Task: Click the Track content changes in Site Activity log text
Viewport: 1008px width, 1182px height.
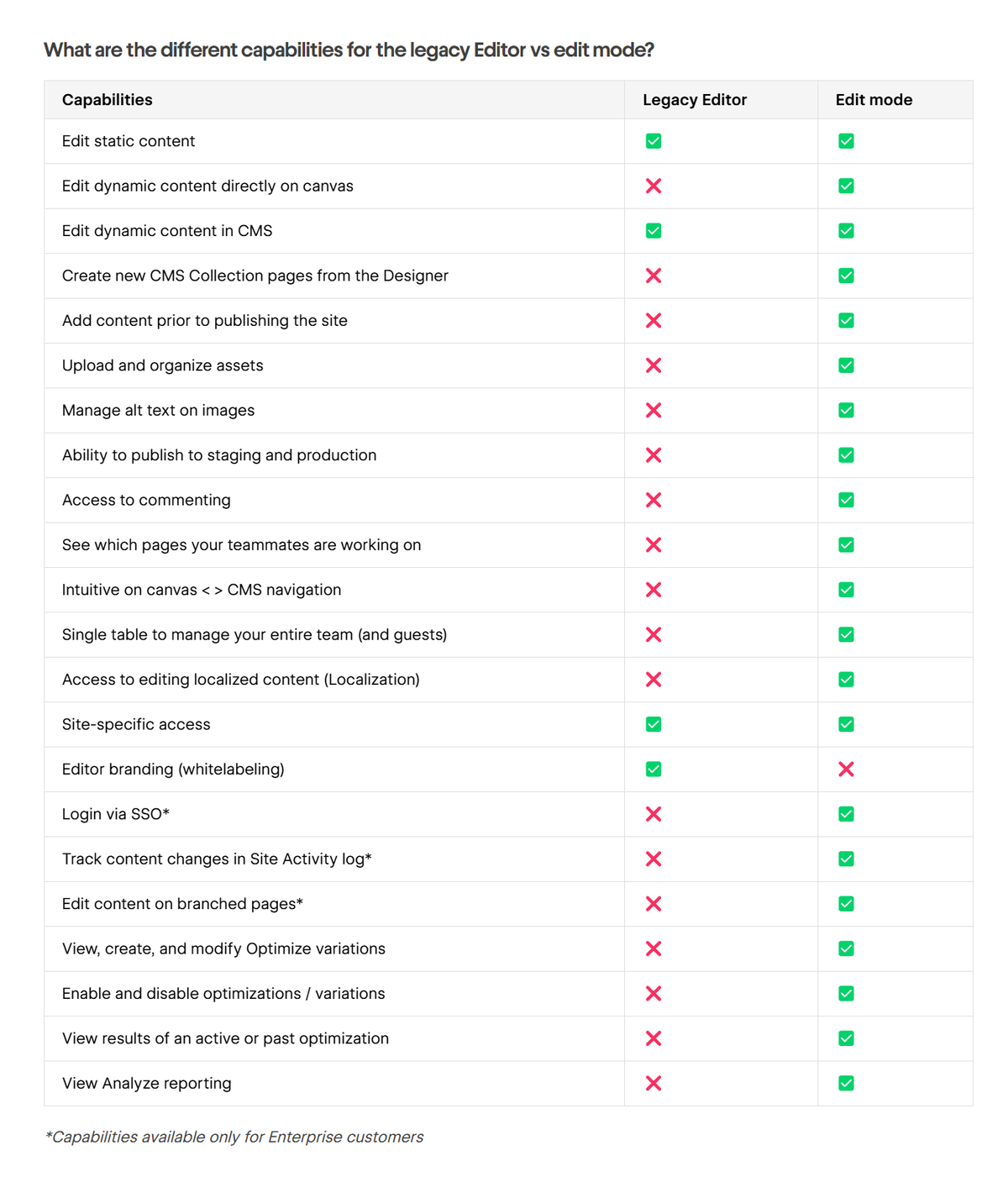Action: pyautogui.click(x=217, y=859)
